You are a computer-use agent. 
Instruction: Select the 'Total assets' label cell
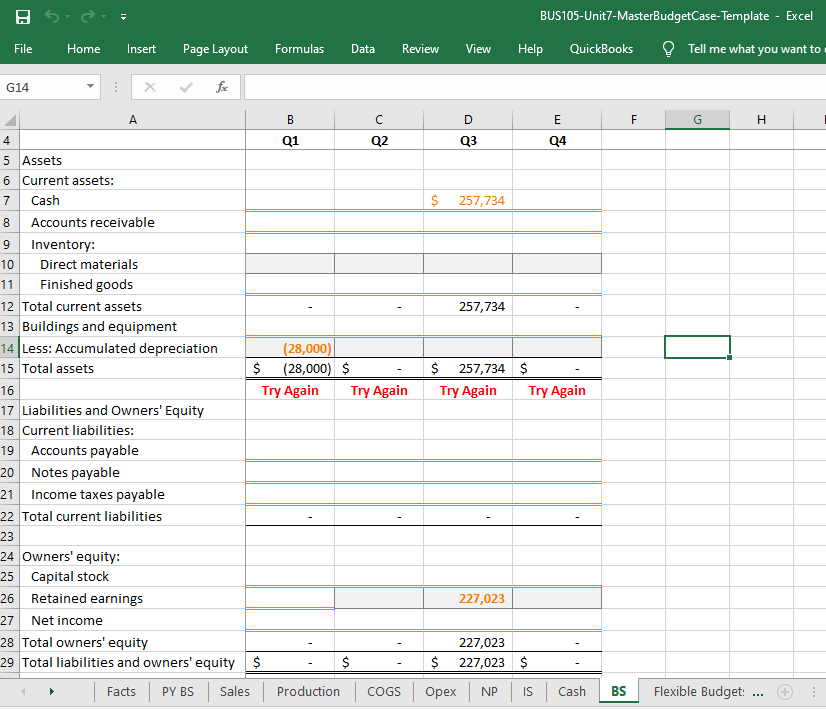(133, 368)
